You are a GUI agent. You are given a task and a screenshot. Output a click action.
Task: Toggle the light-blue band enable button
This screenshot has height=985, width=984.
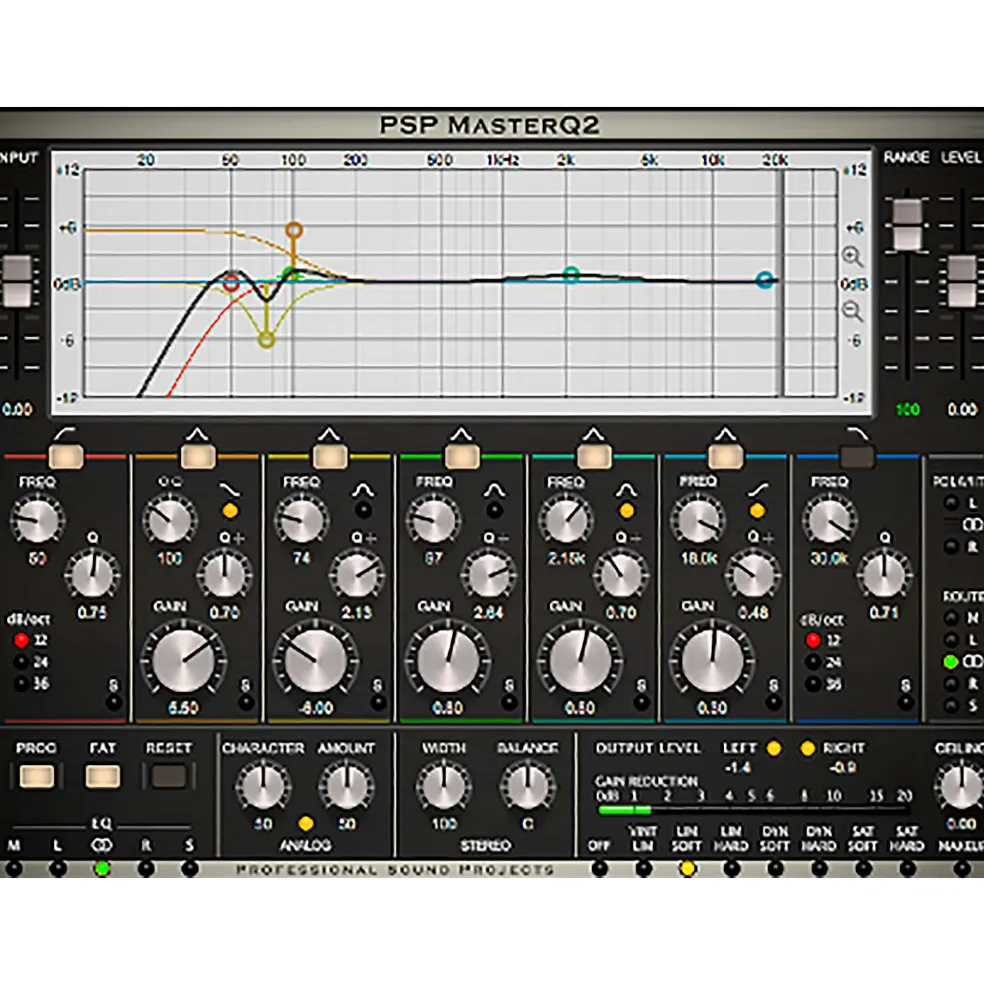[726, 457]
